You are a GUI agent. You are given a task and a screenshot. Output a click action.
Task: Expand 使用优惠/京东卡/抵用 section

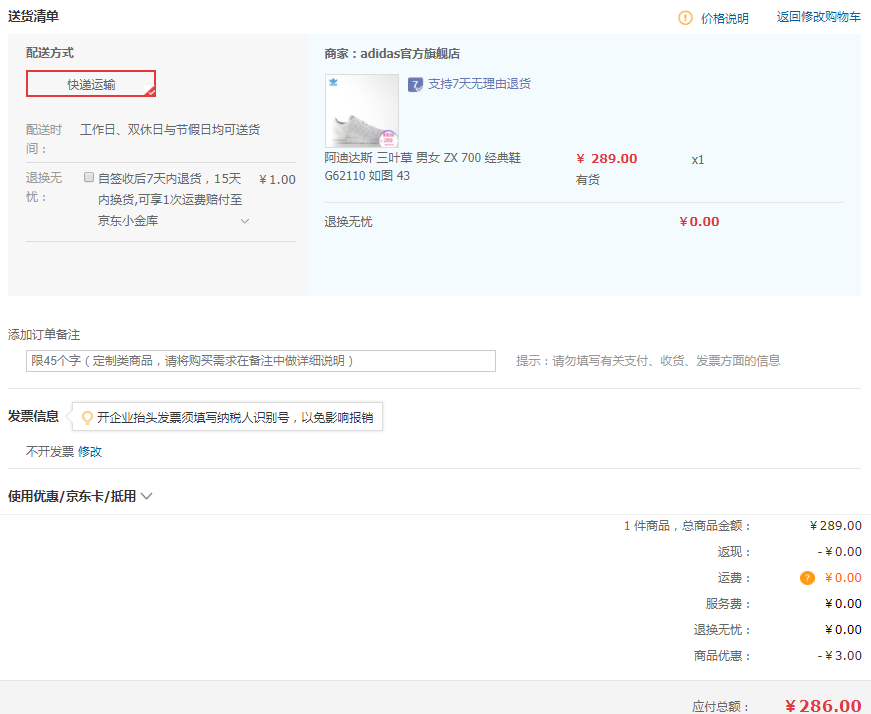click(80, 496)
